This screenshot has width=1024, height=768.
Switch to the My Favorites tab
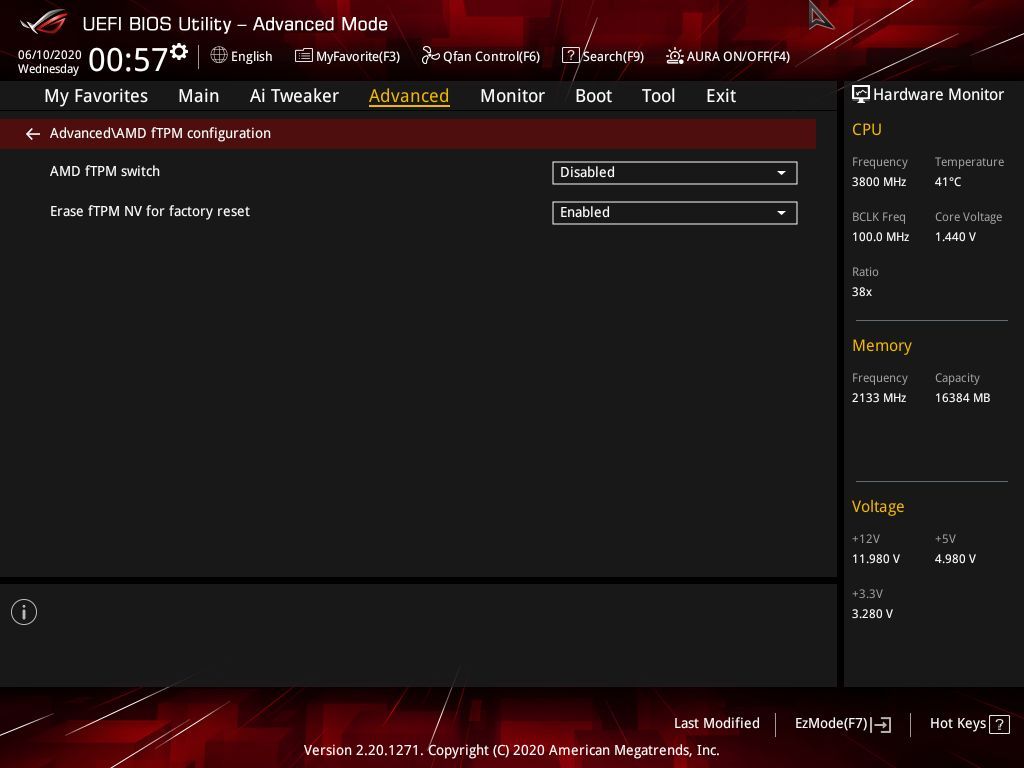[96, 96]
